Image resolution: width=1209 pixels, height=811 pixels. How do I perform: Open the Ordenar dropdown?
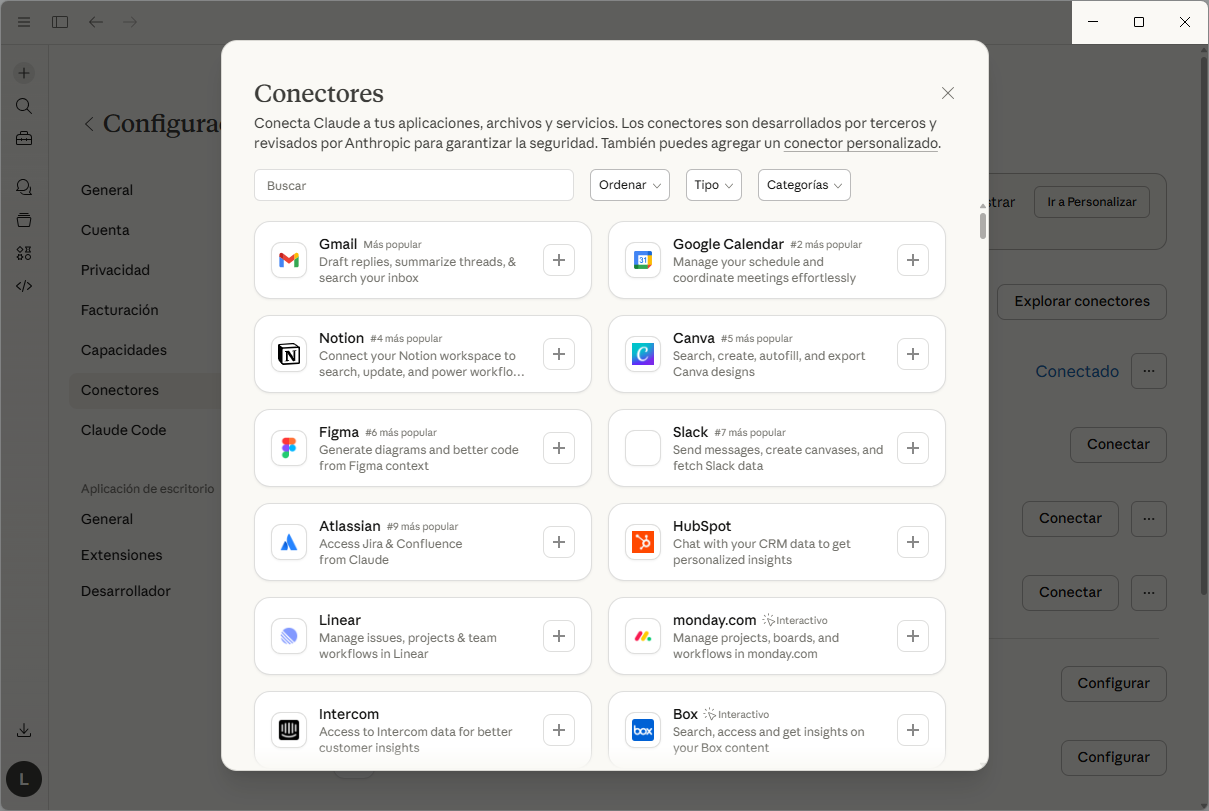point(630,185)
